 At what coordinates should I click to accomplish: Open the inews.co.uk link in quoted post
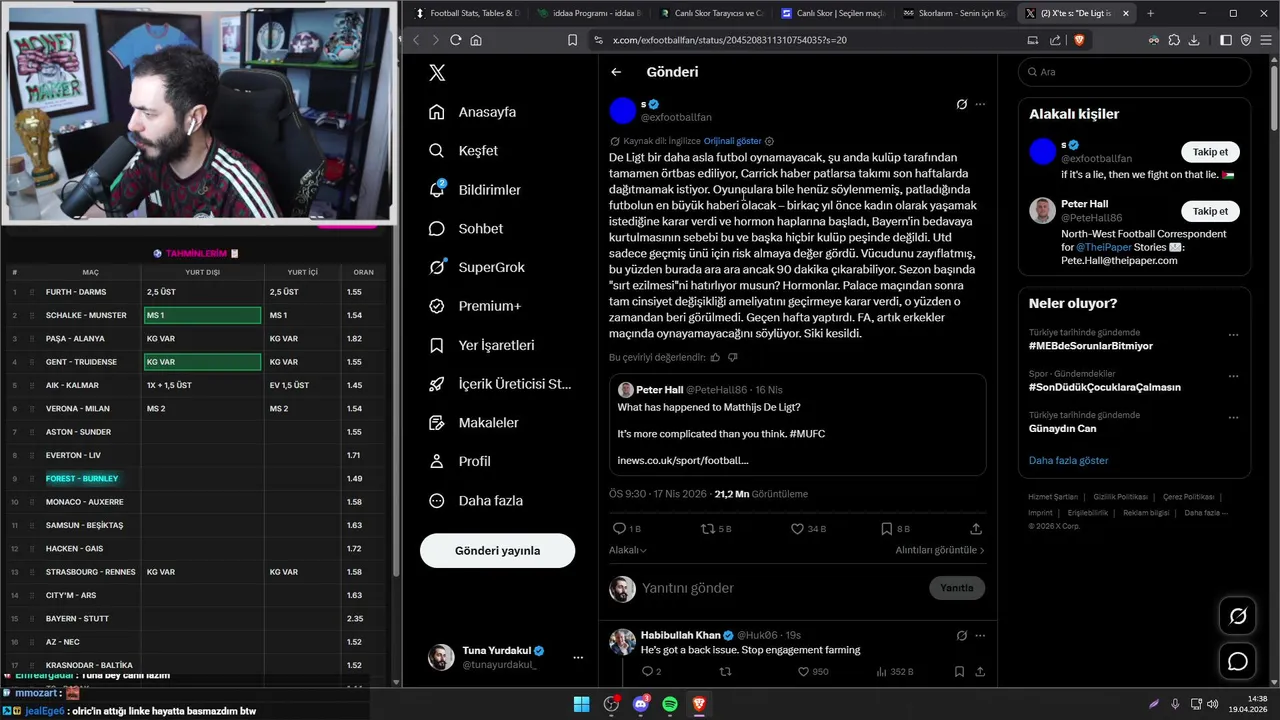(683, 460)
